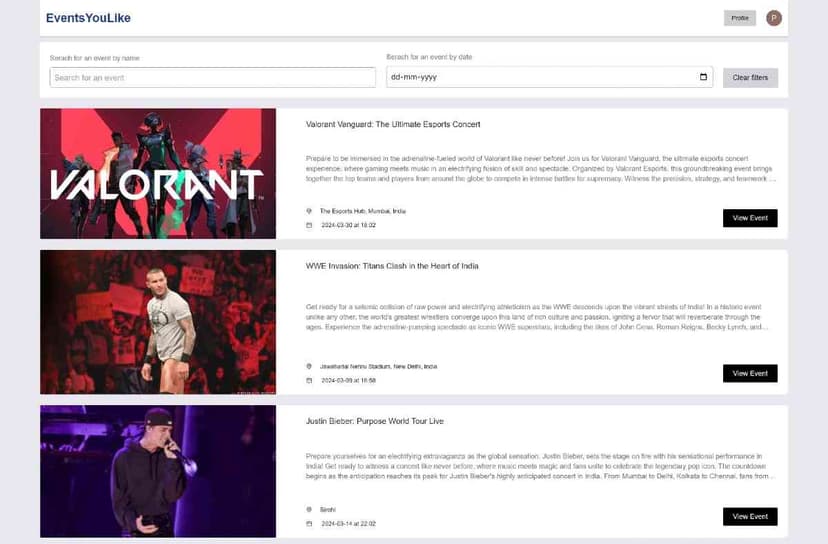View Event for Justin Bieber Purpose Tour
This screenshot has height=544, width=828.
749,516
